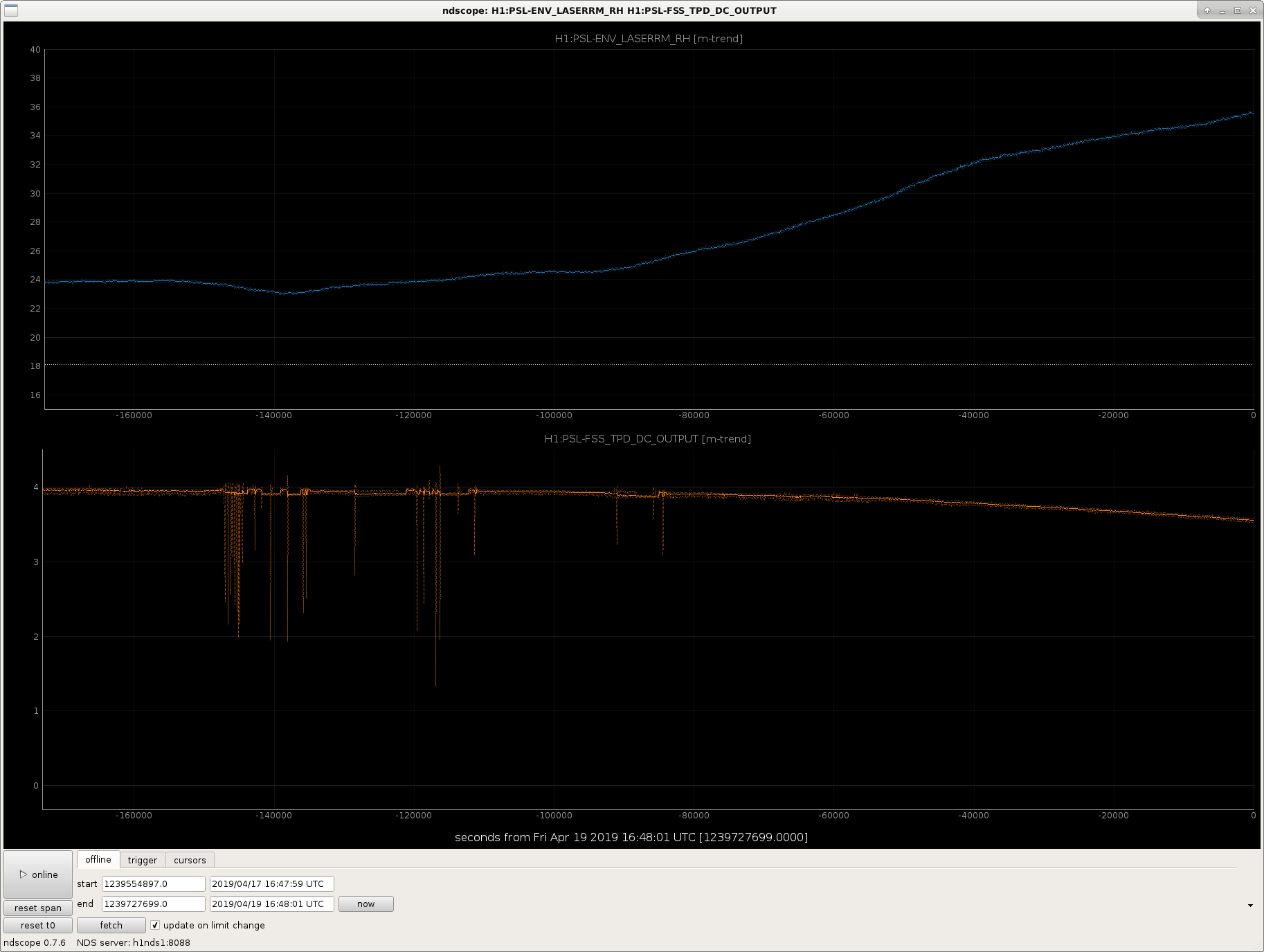
Task: Toggle update on limit change checkbox
Action: tap(155, 925)
